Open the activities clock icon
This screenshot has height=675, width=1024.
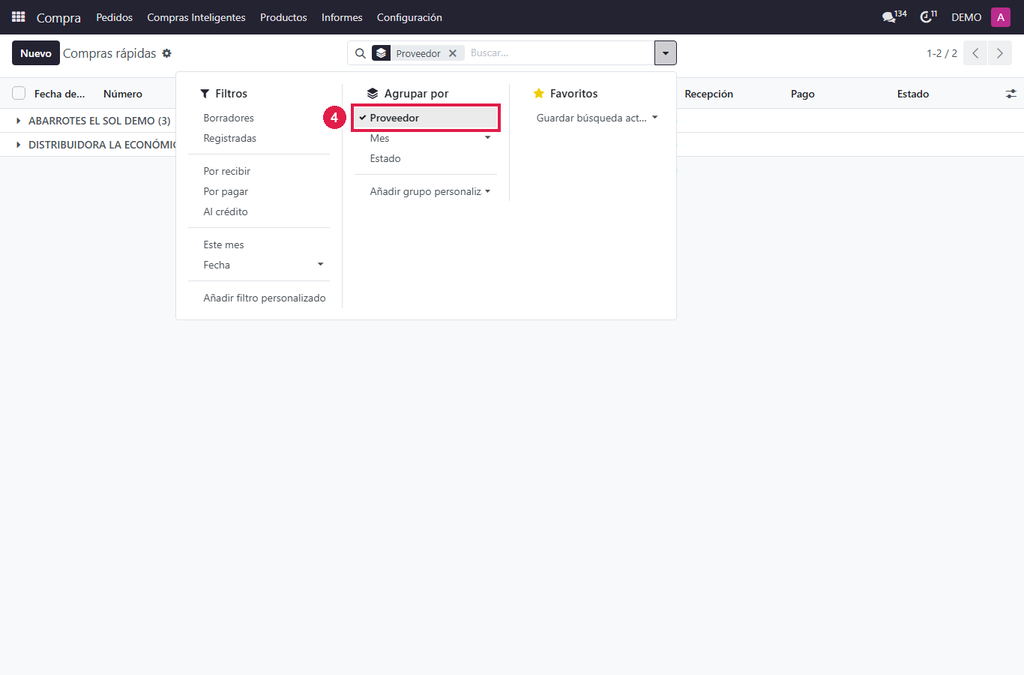coord(925,17)
